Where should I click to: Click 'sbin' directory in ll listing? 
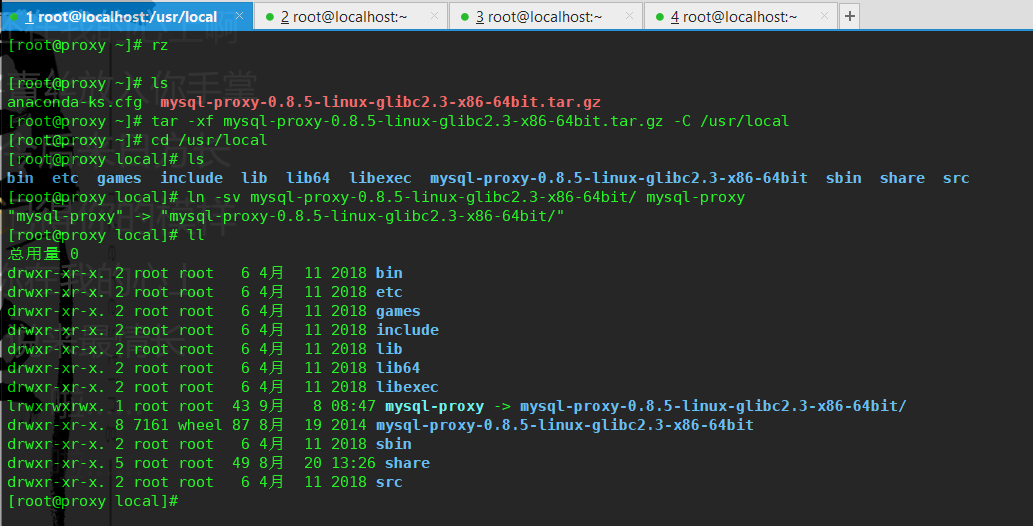point(393,444)
